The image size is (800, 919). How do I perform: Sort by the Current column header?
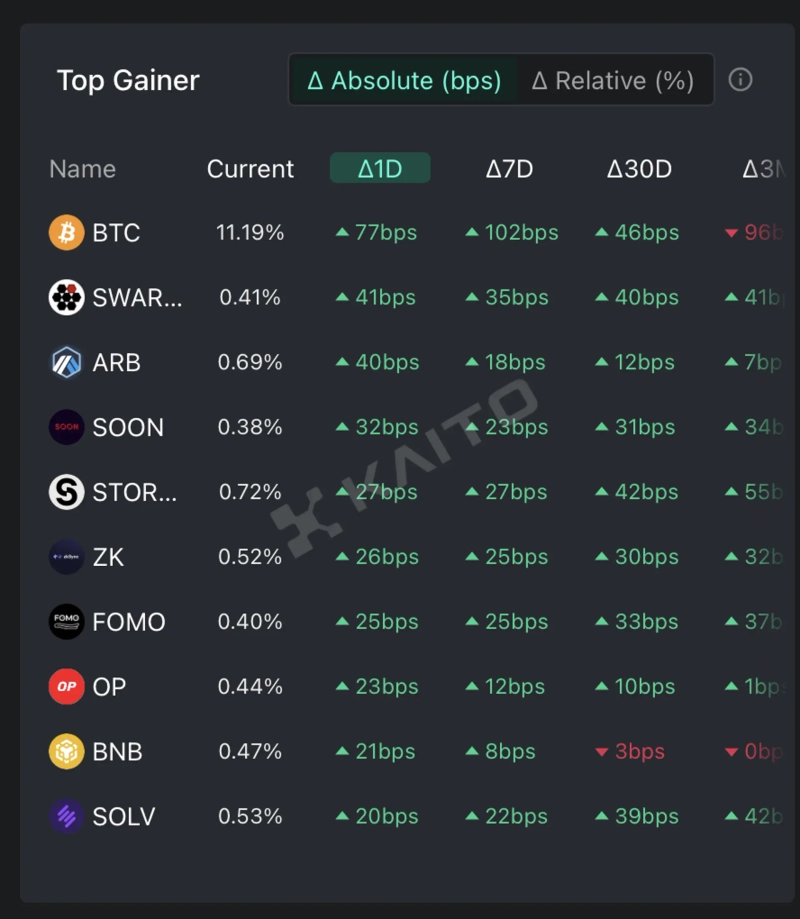(250, 169)
